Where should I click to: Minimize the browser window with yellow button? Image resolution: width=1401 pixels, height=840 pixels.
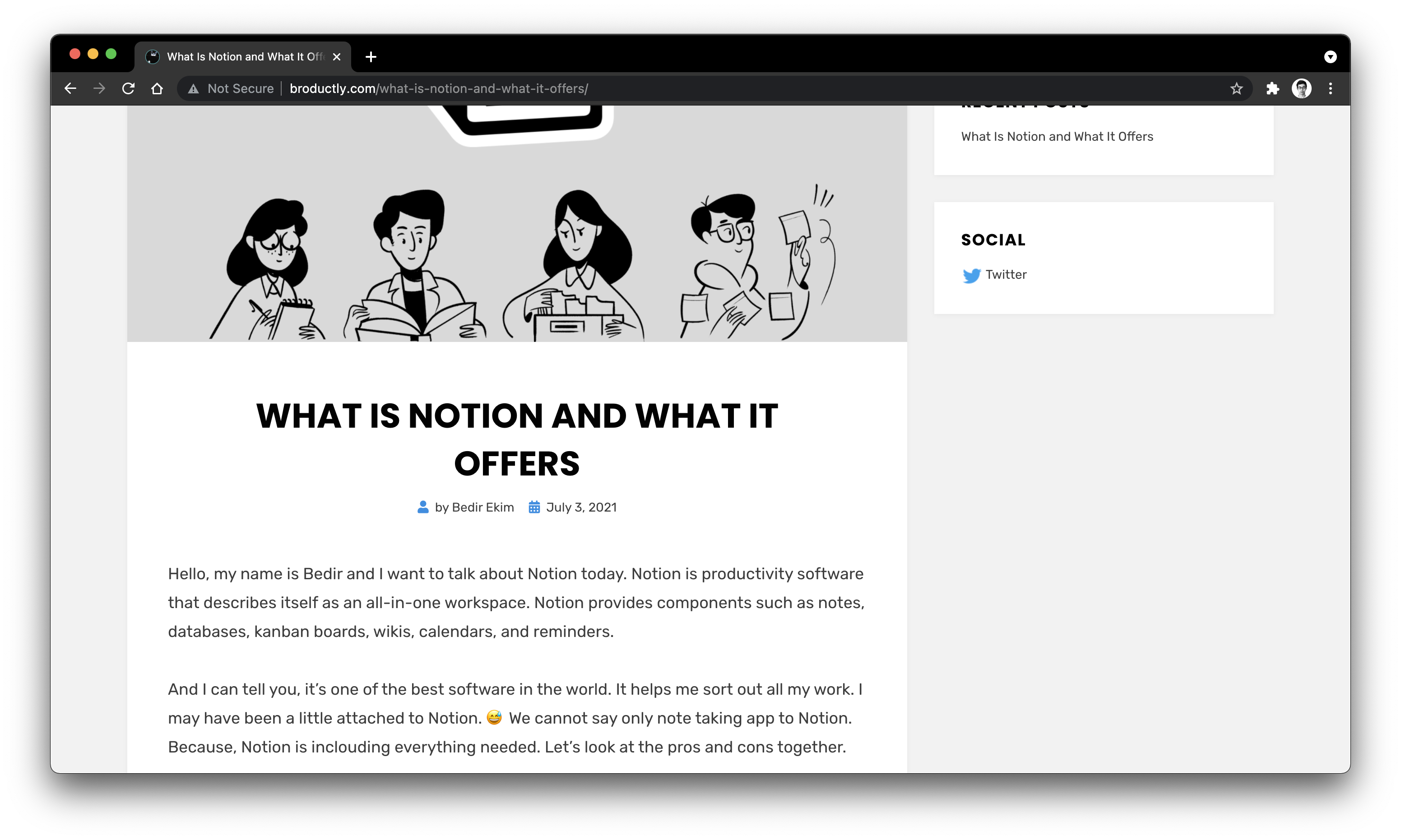tap(93, 54)
